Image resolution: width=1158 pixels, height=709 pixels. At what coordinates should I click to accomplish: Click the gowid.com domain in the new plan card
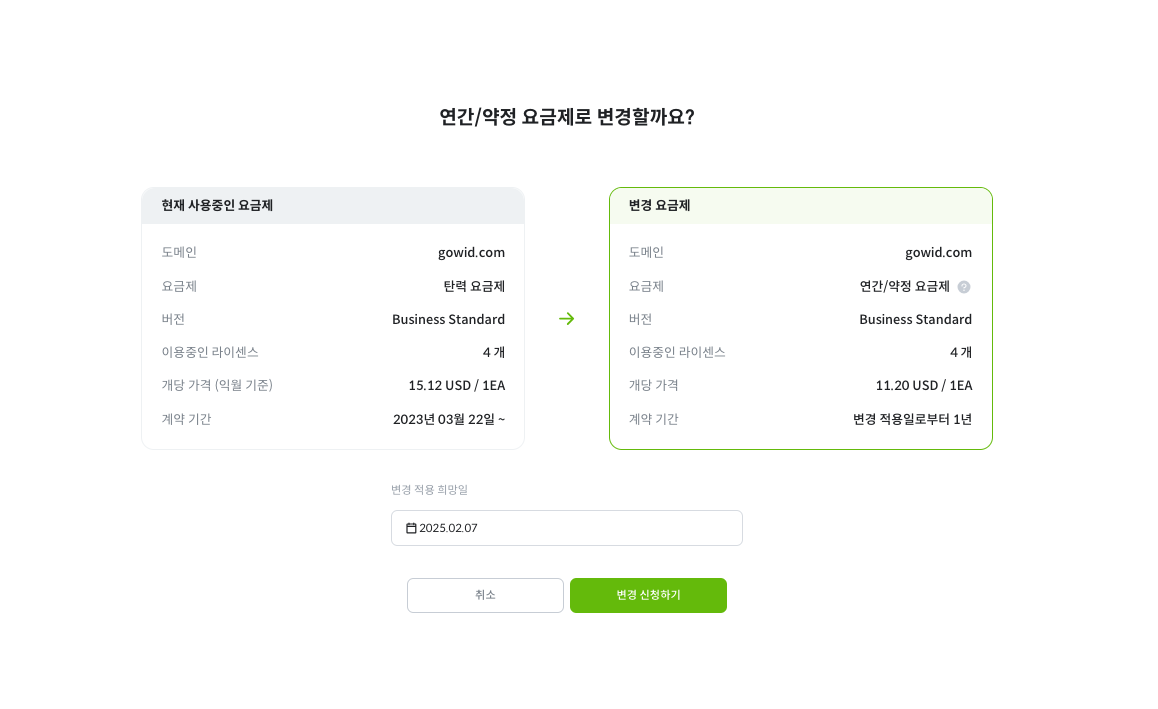pos(938,252)
